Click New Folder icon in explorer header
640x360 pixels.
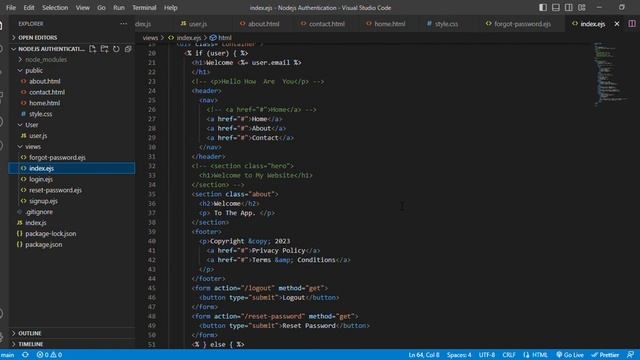click(x=104, y=49)
